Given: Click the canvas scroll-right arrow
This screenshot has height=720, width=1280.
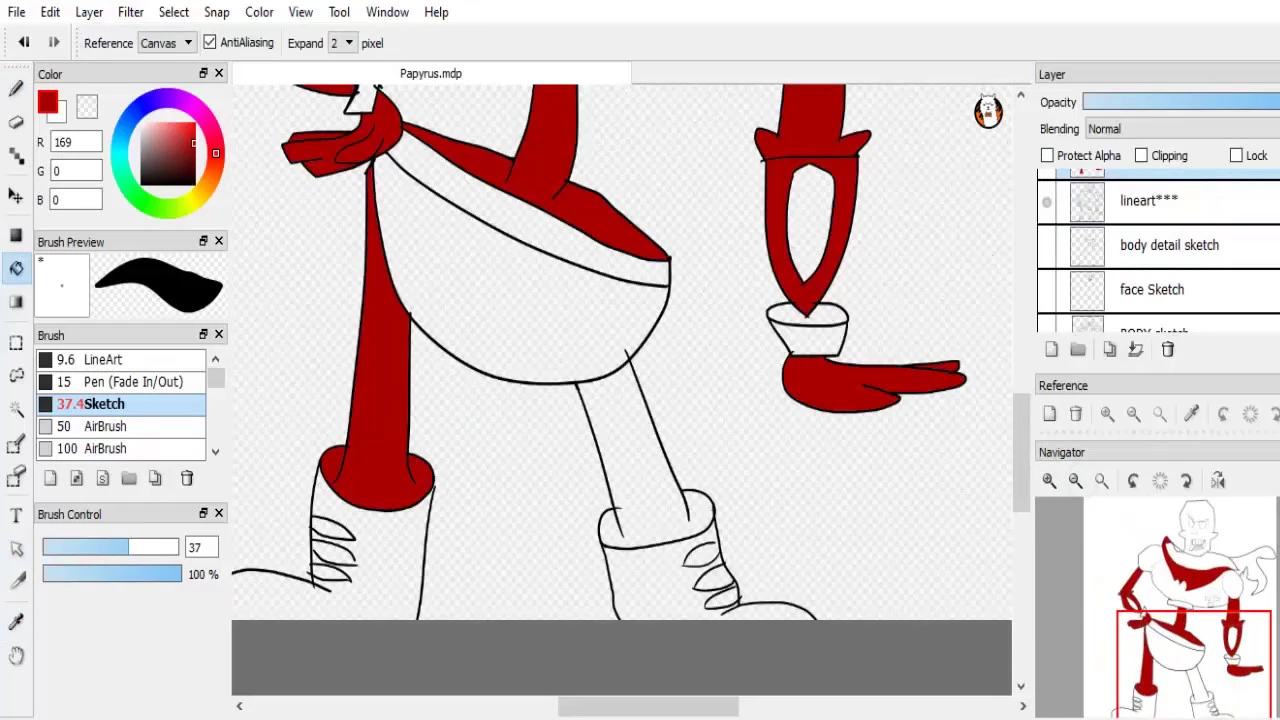Looking at the screenshot, I should tap(1022, 706).
